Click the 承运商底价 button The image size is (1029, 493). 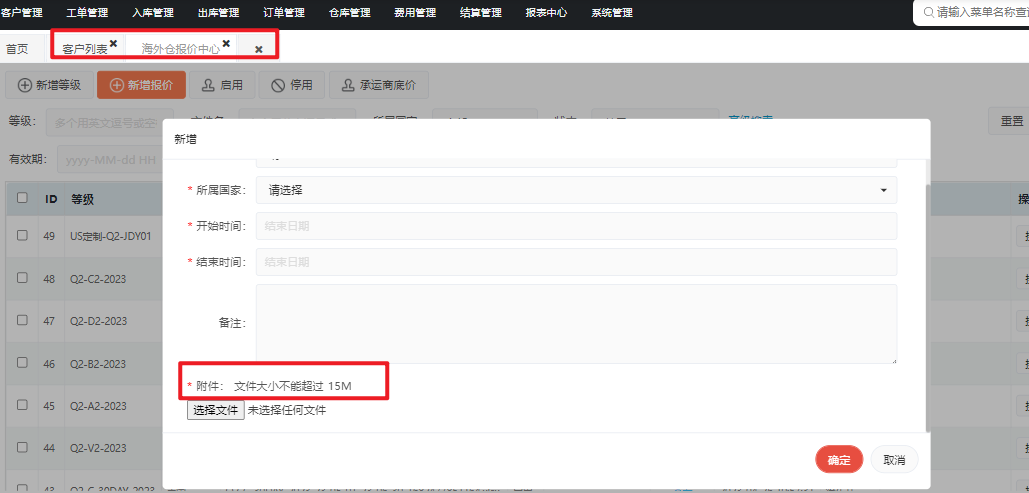point(379,85)
